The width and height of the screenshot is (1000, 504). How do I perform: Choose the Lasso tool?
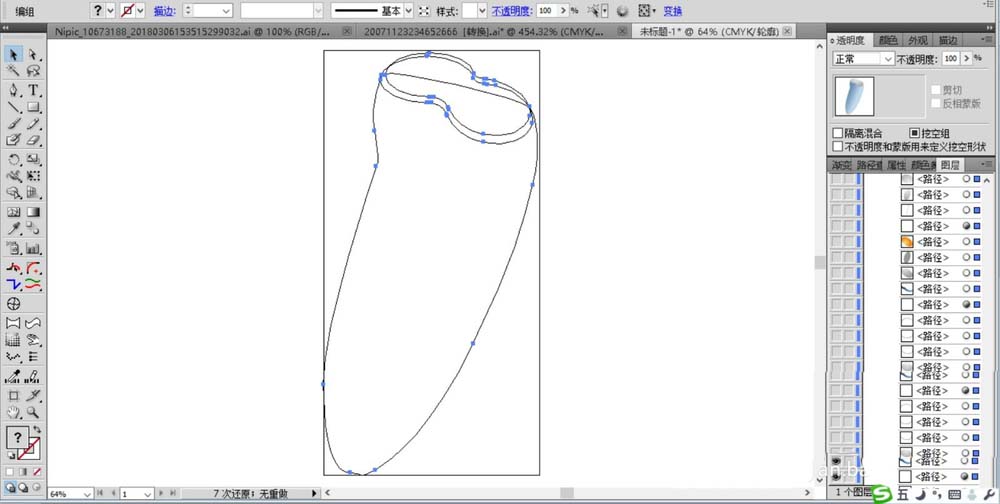[x=33, y=71]
